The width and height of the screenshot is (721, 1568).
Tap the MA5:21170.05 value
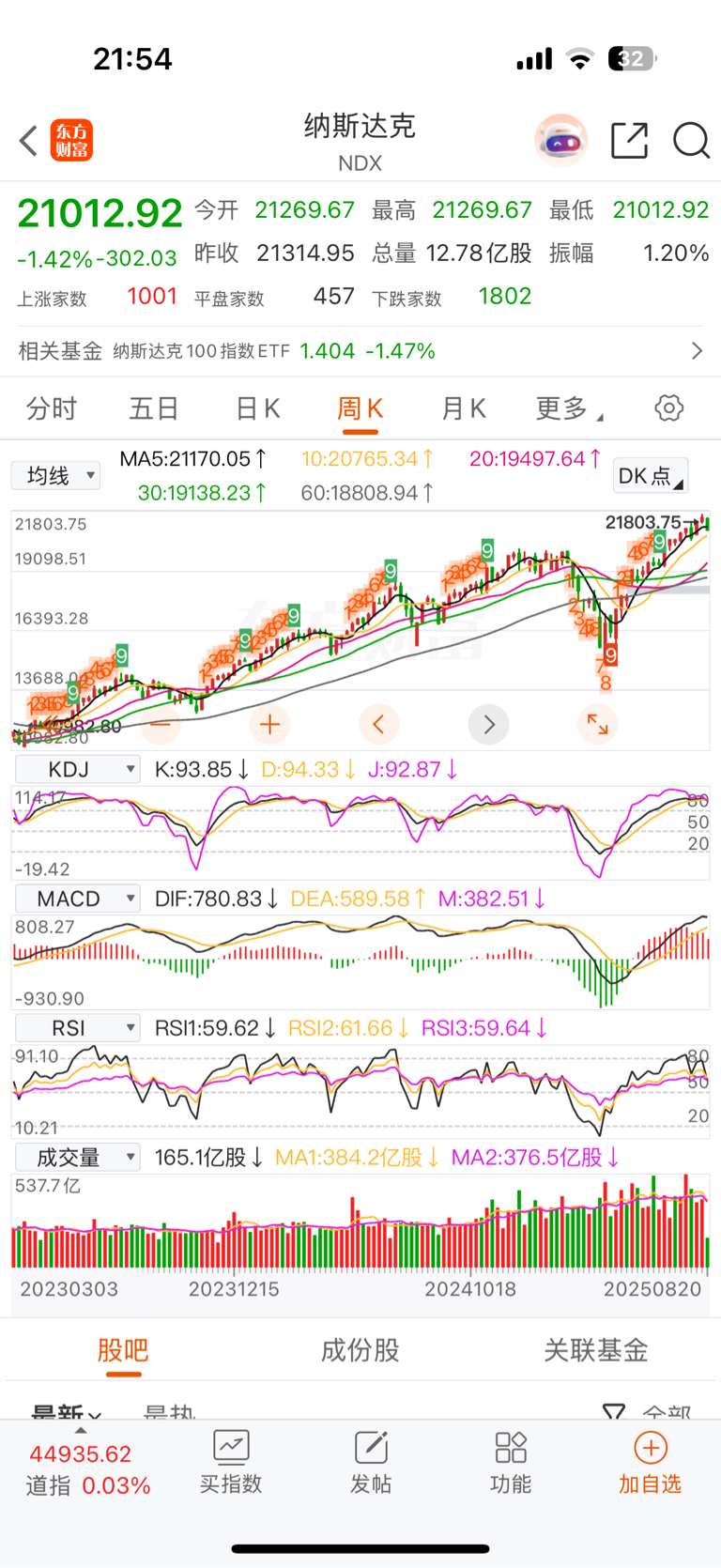(193, 459)
